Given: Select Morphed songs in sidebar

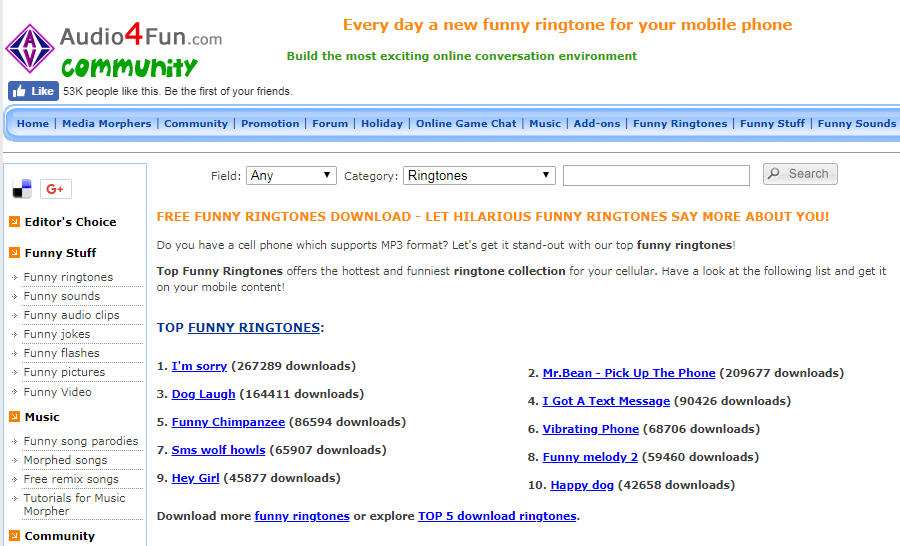Looking at the screenshot, I should [x=65, y=460].
